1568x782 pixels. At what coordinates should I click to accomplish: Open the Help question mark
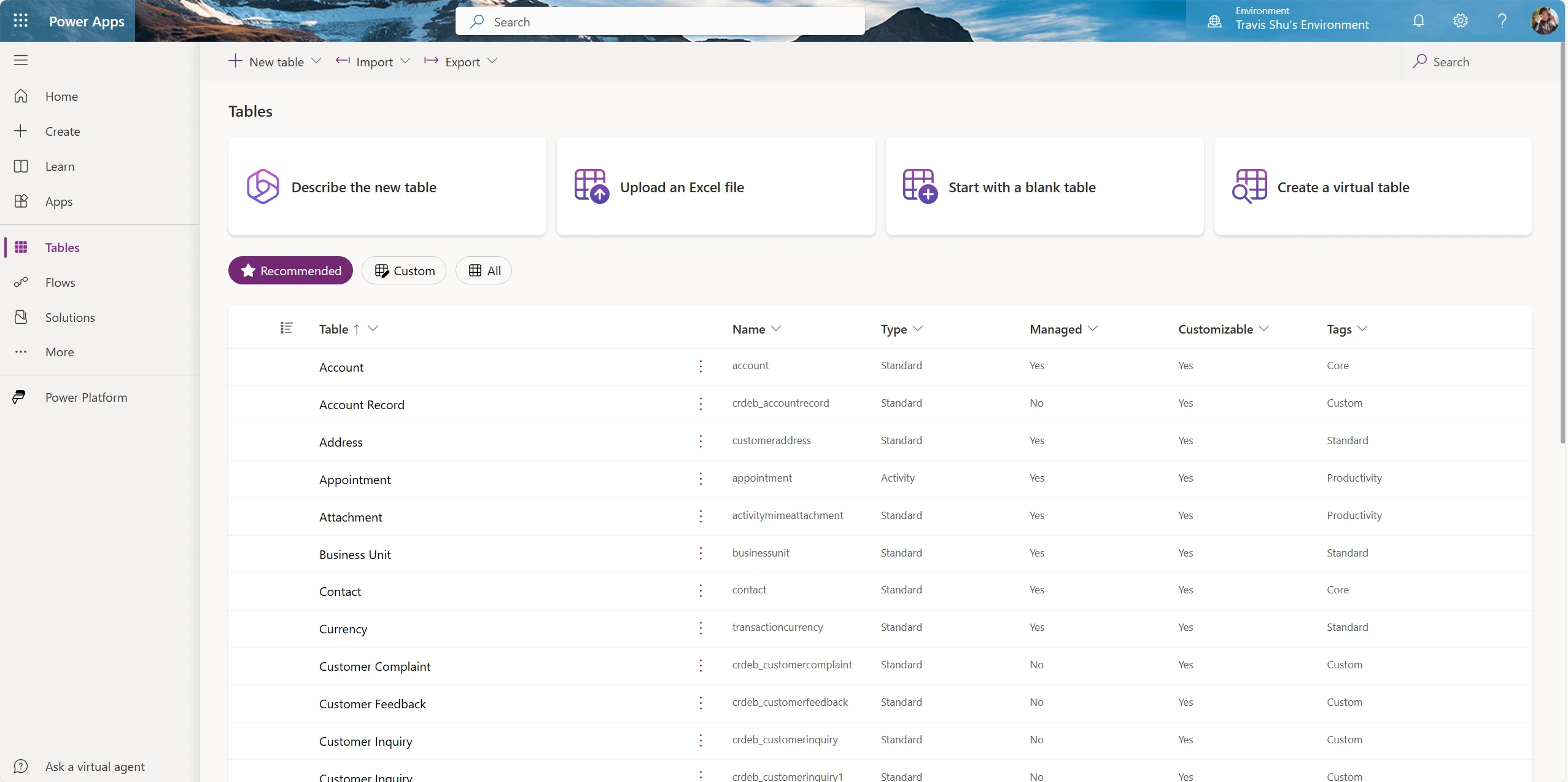click(x=1501, y=20)
